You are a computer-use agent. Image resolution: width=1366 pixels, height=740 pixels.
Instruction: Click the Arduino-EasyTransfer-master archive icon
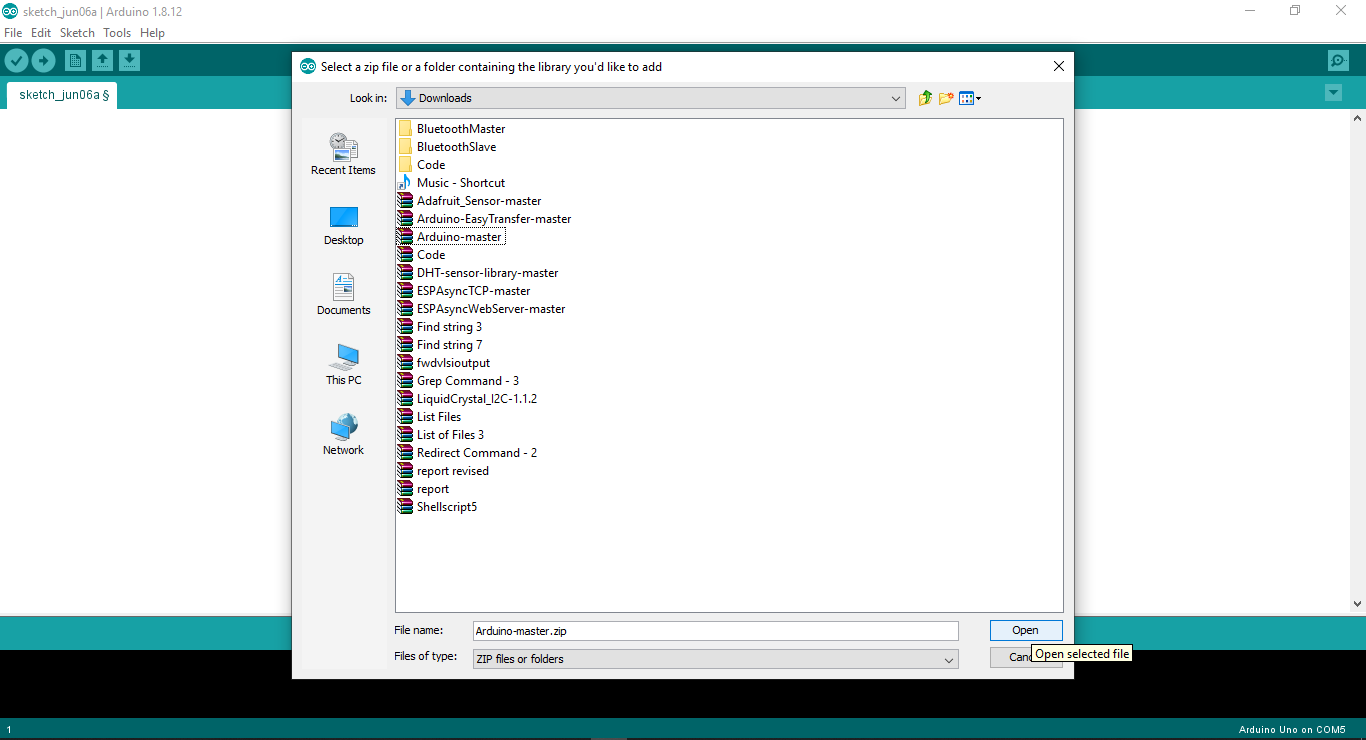click(x=405, y=219)
